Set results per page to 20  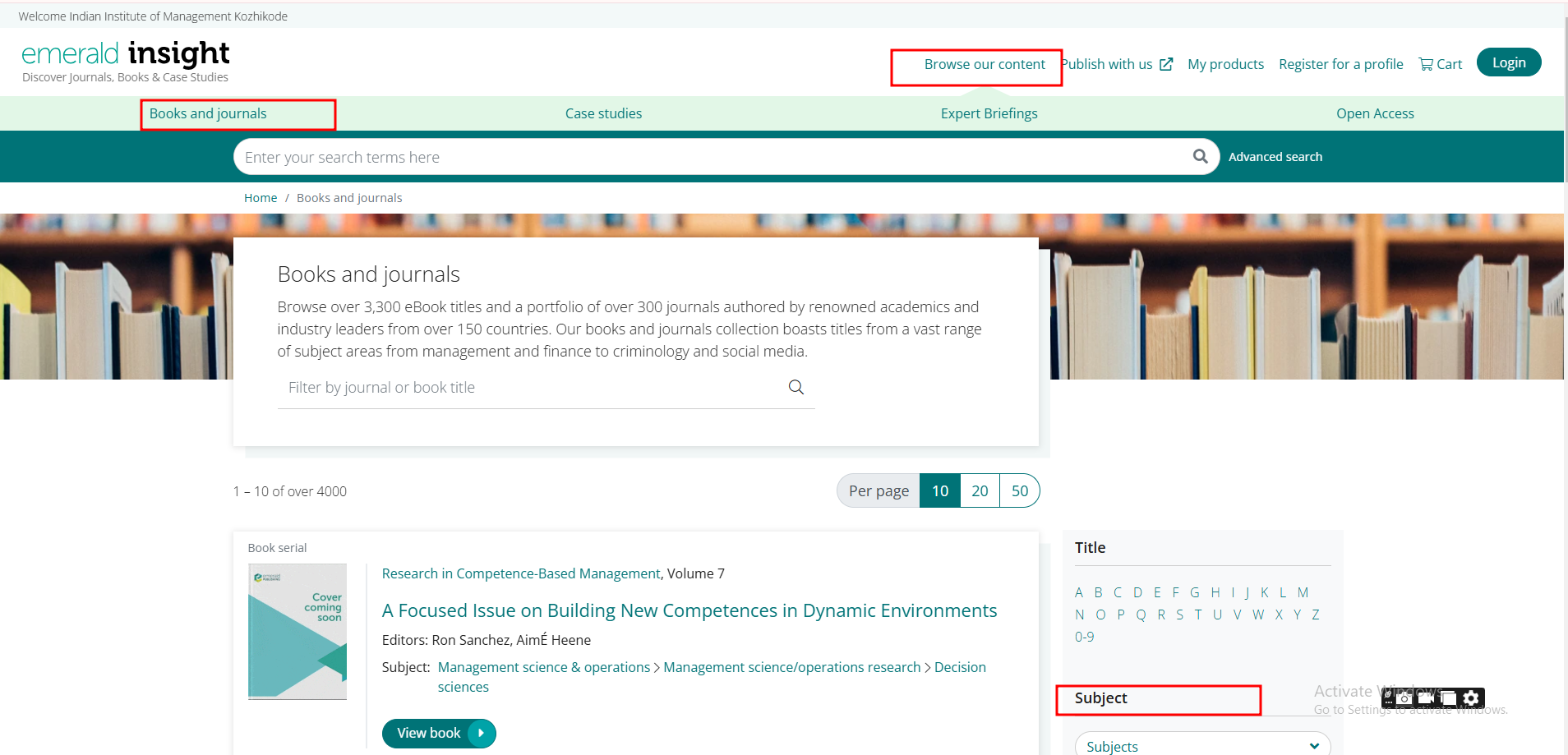click(x=980, y=491)
